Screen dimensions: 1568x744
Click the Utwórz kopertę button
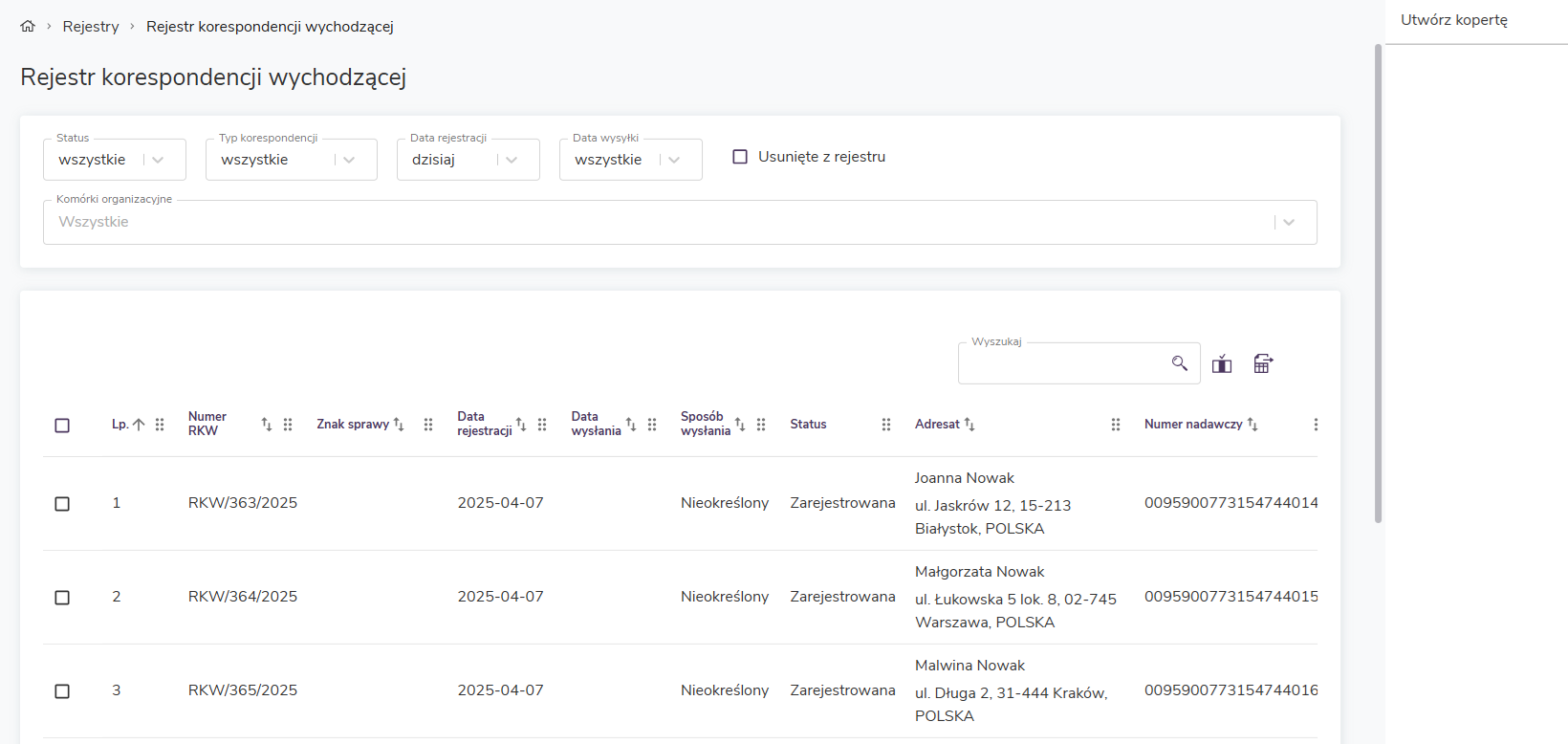pyautogui.click(x=1453, y=20)
